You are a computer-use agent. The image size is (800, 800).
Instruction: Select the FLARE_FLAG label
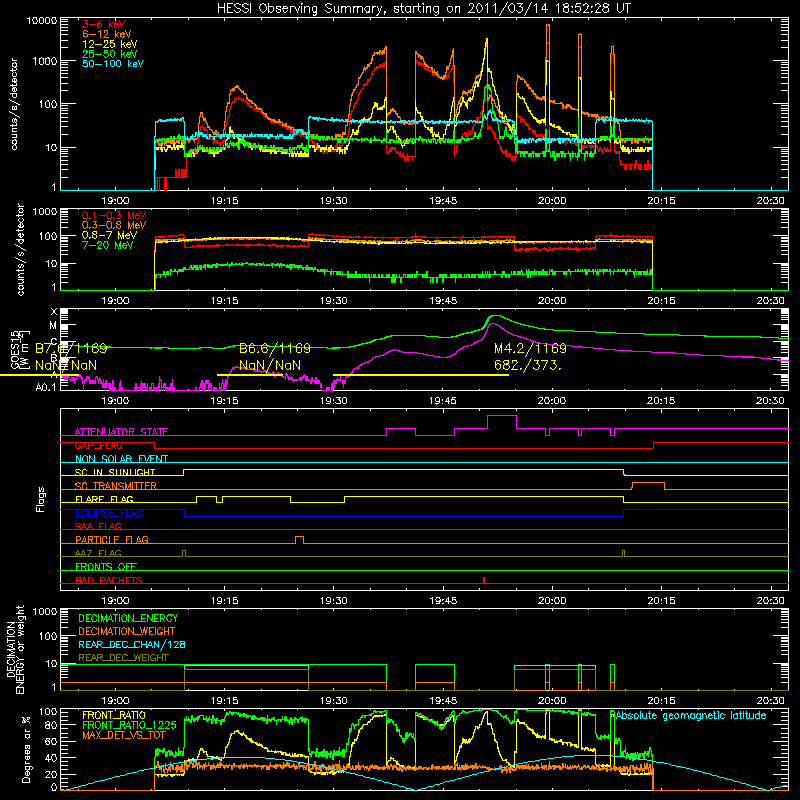pos(104,499)
